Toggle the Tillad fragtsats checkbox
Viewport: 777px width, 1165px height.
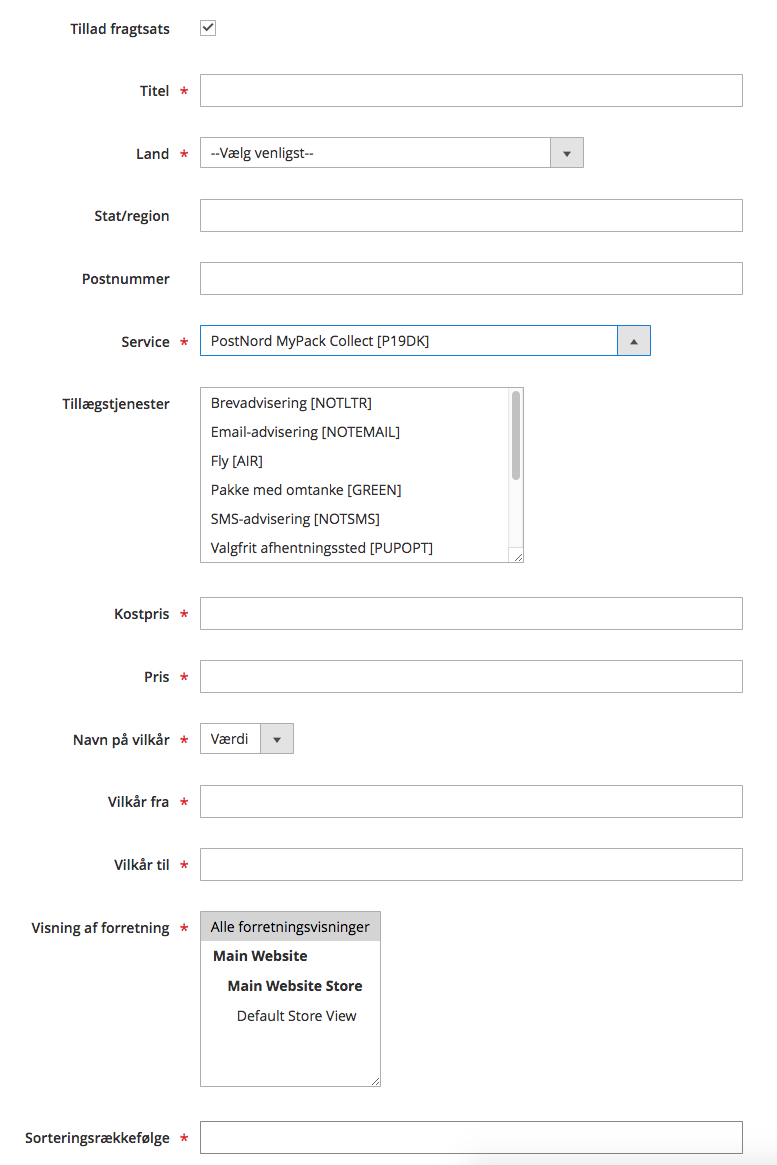[x=208, y=28]
